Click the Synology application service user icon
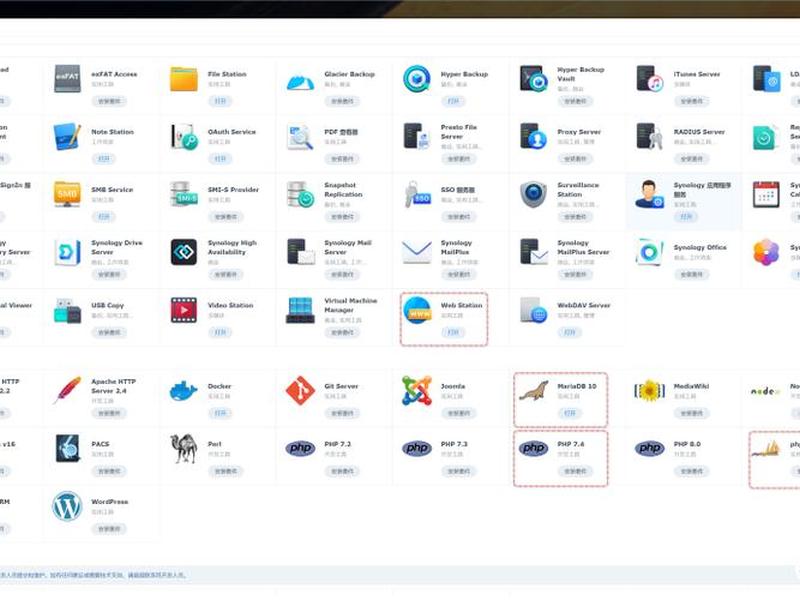This screenshot has width=800, height=600. click(650, 194)
